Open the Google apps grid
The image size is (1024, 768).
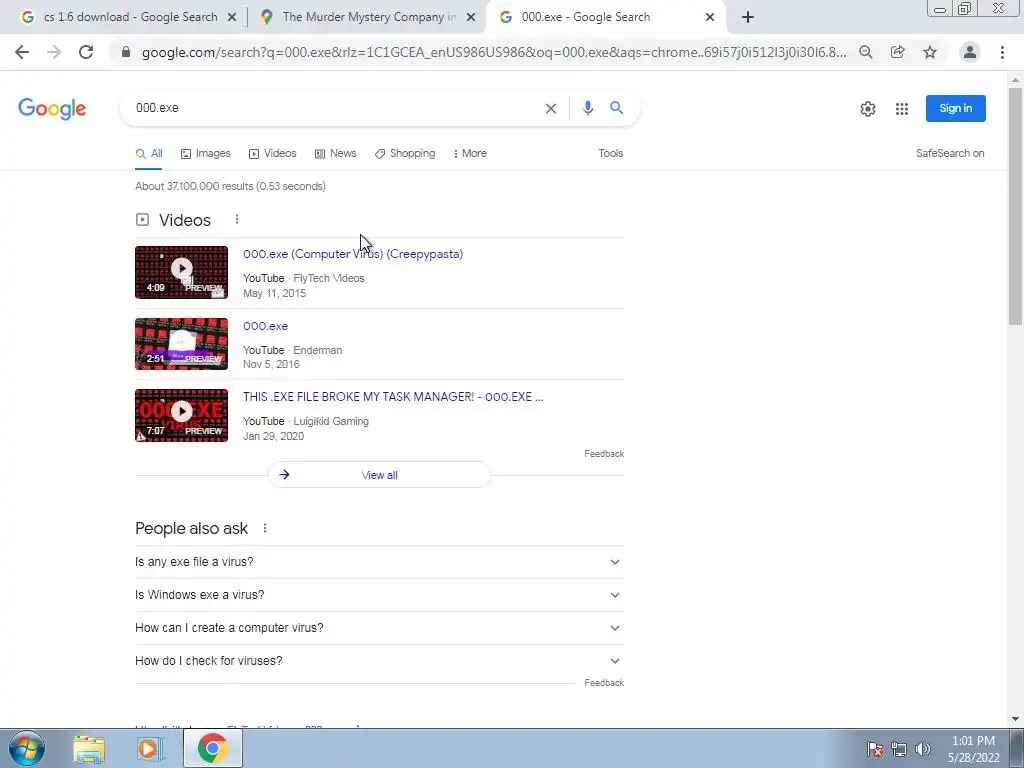[x=902, y=109]
